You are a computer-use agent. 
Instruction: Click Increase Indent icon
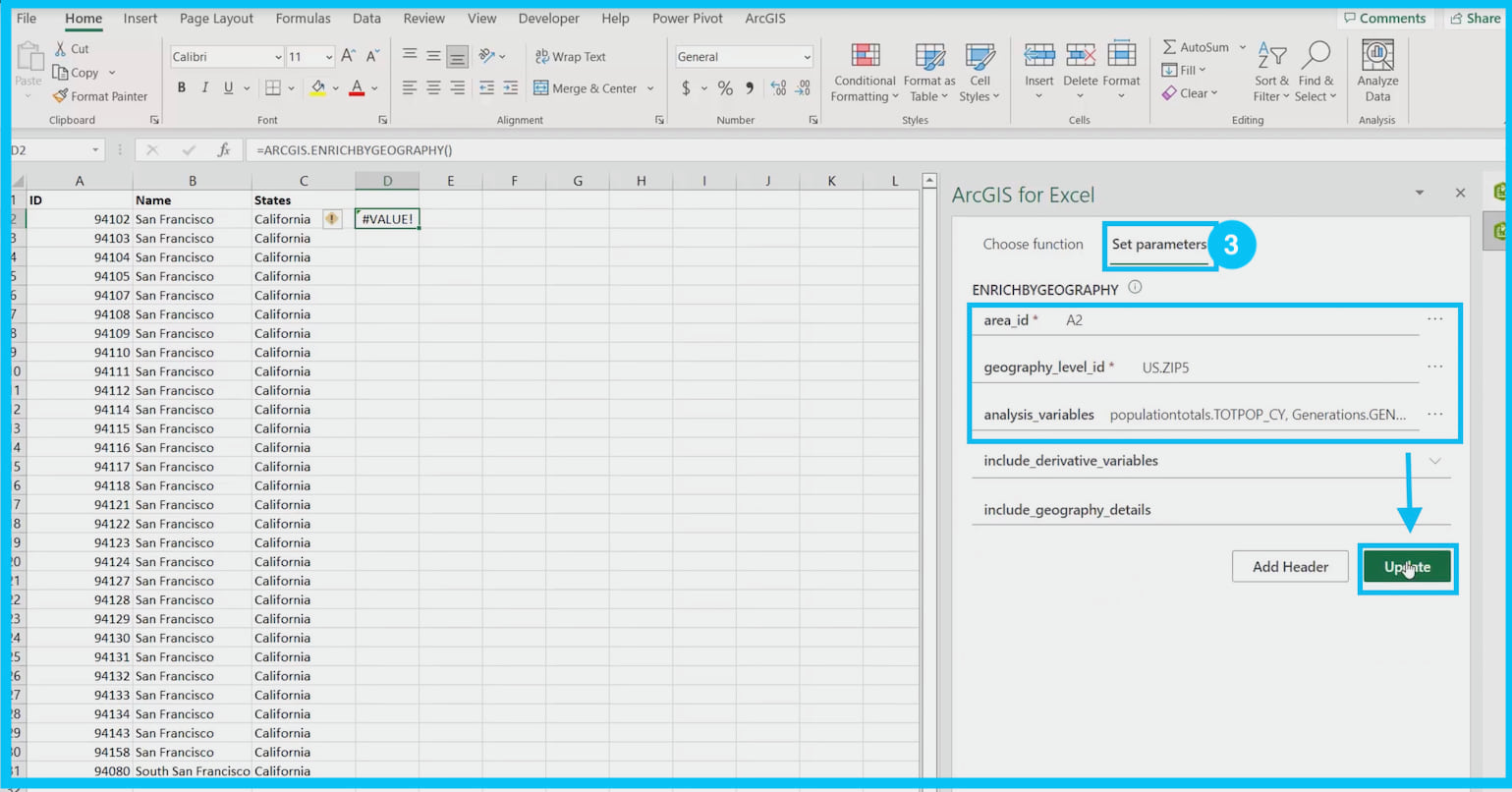[x=510, y=88]
